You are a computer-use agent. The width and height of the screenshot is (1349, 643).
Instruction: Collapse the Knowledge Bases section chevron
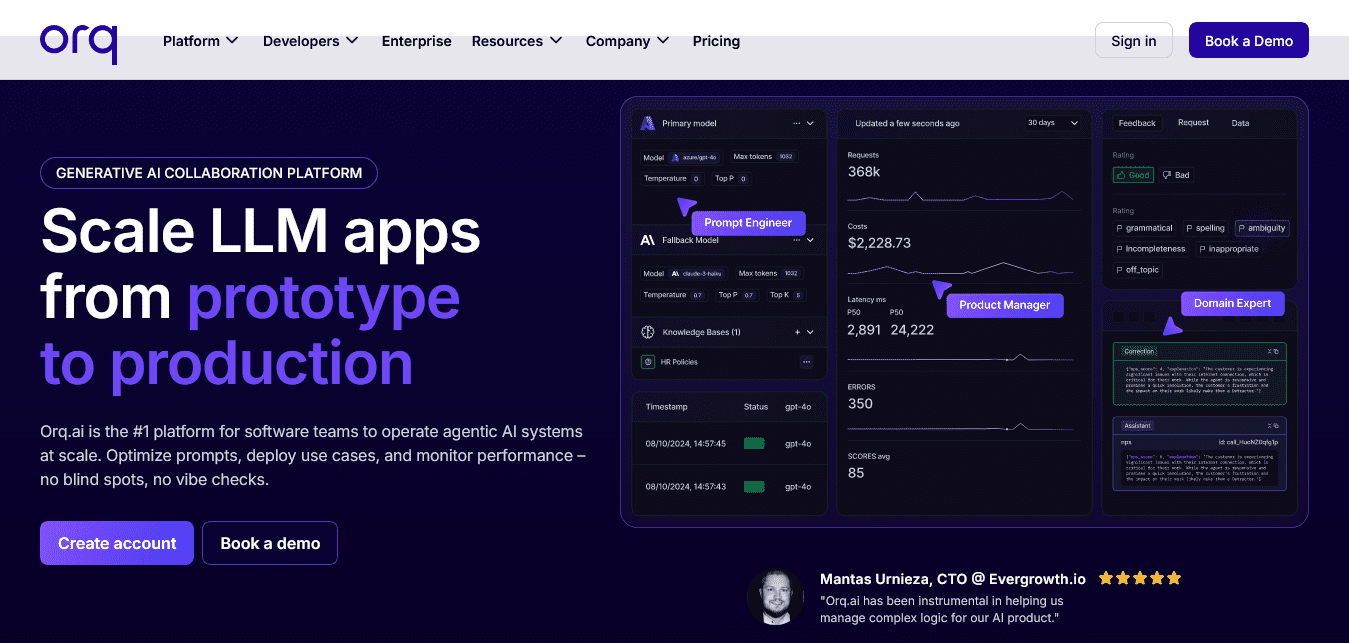click(811, 332)
